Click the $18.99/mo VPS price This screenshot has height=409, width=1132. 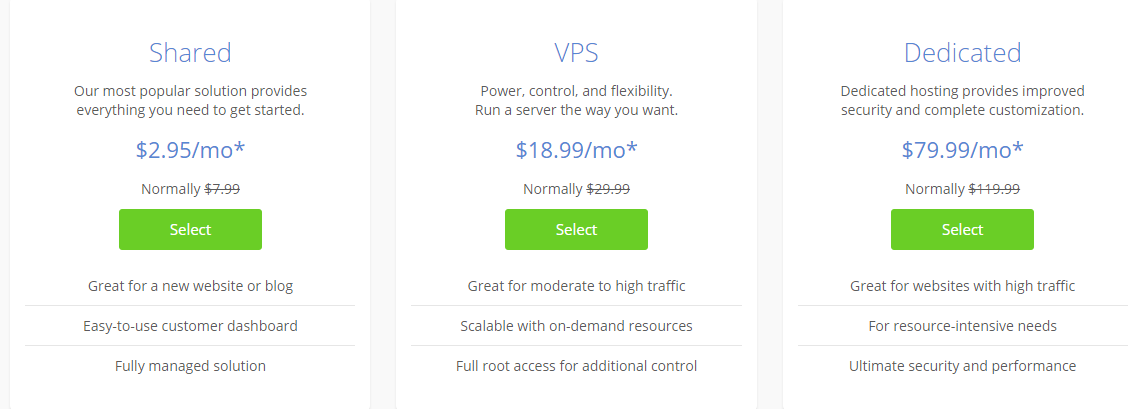(x=576, y=149)
